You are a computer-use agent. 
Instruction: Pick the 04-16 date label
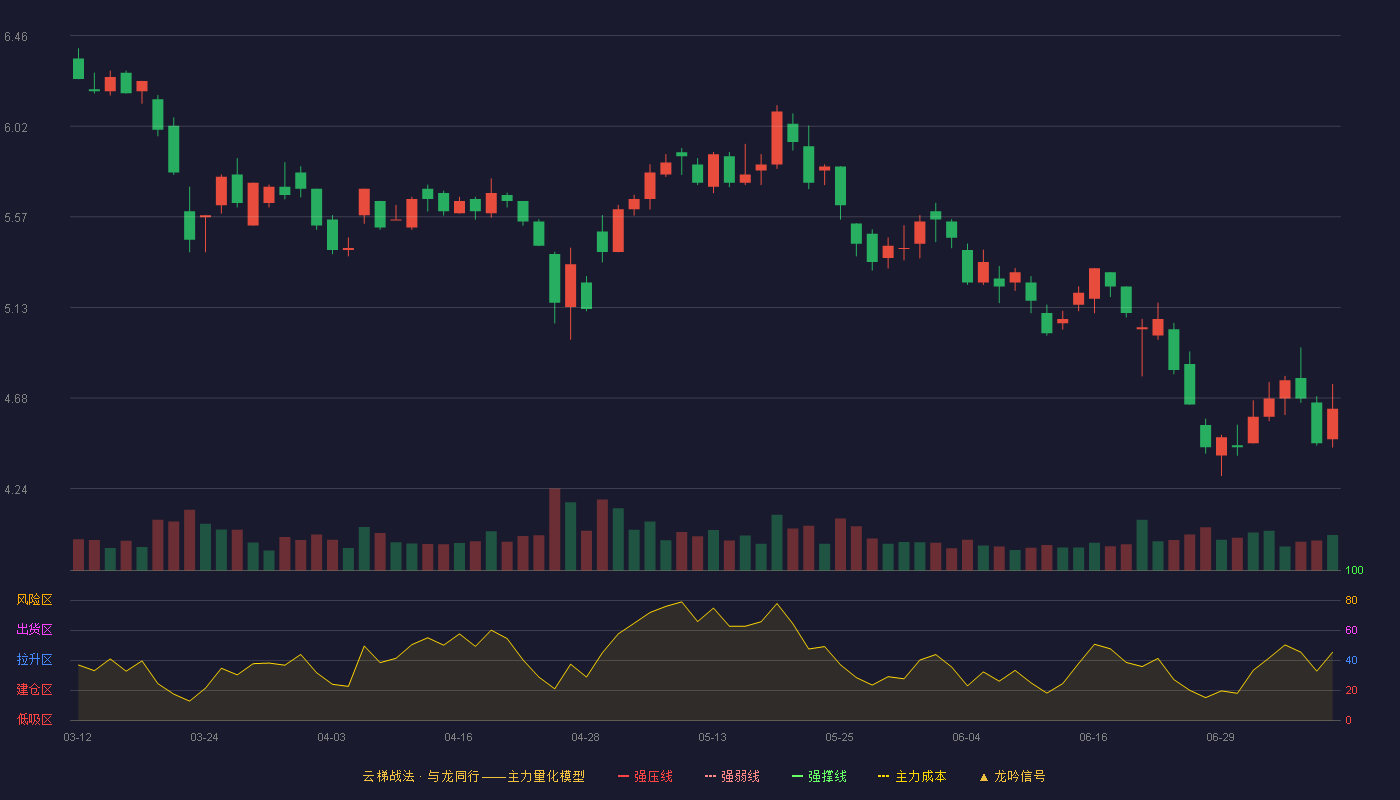point(458,738)
